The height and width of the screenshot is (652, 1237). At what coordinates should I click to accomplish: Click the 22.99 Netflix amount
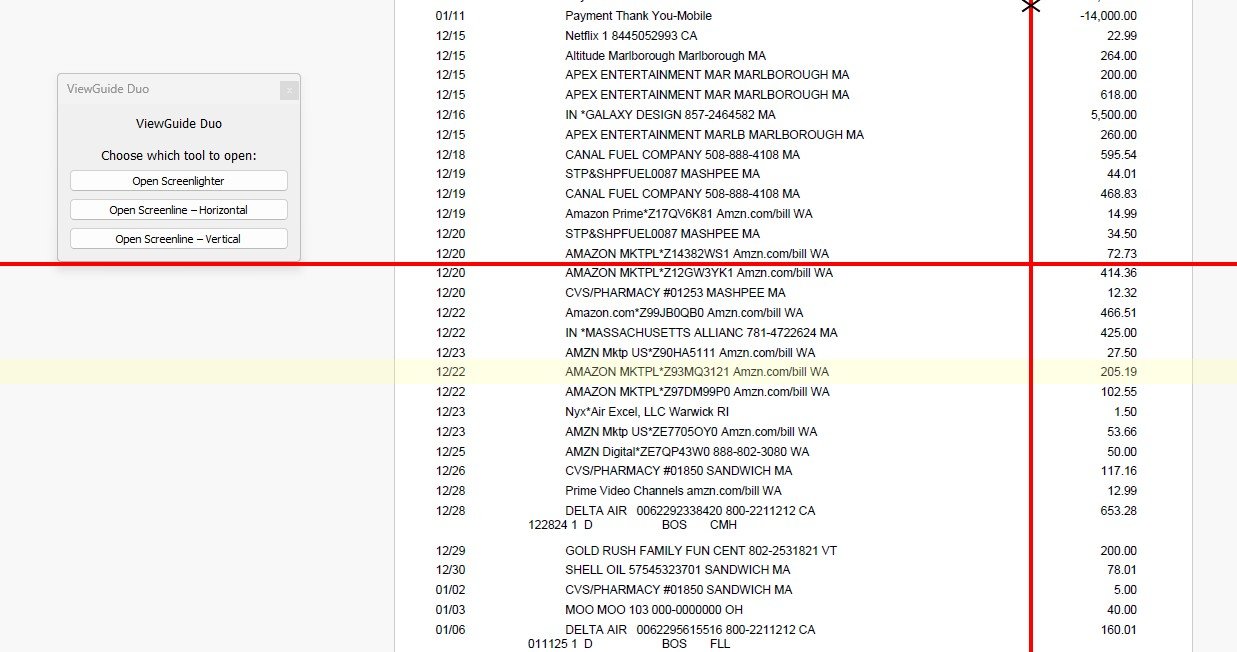1122,36
